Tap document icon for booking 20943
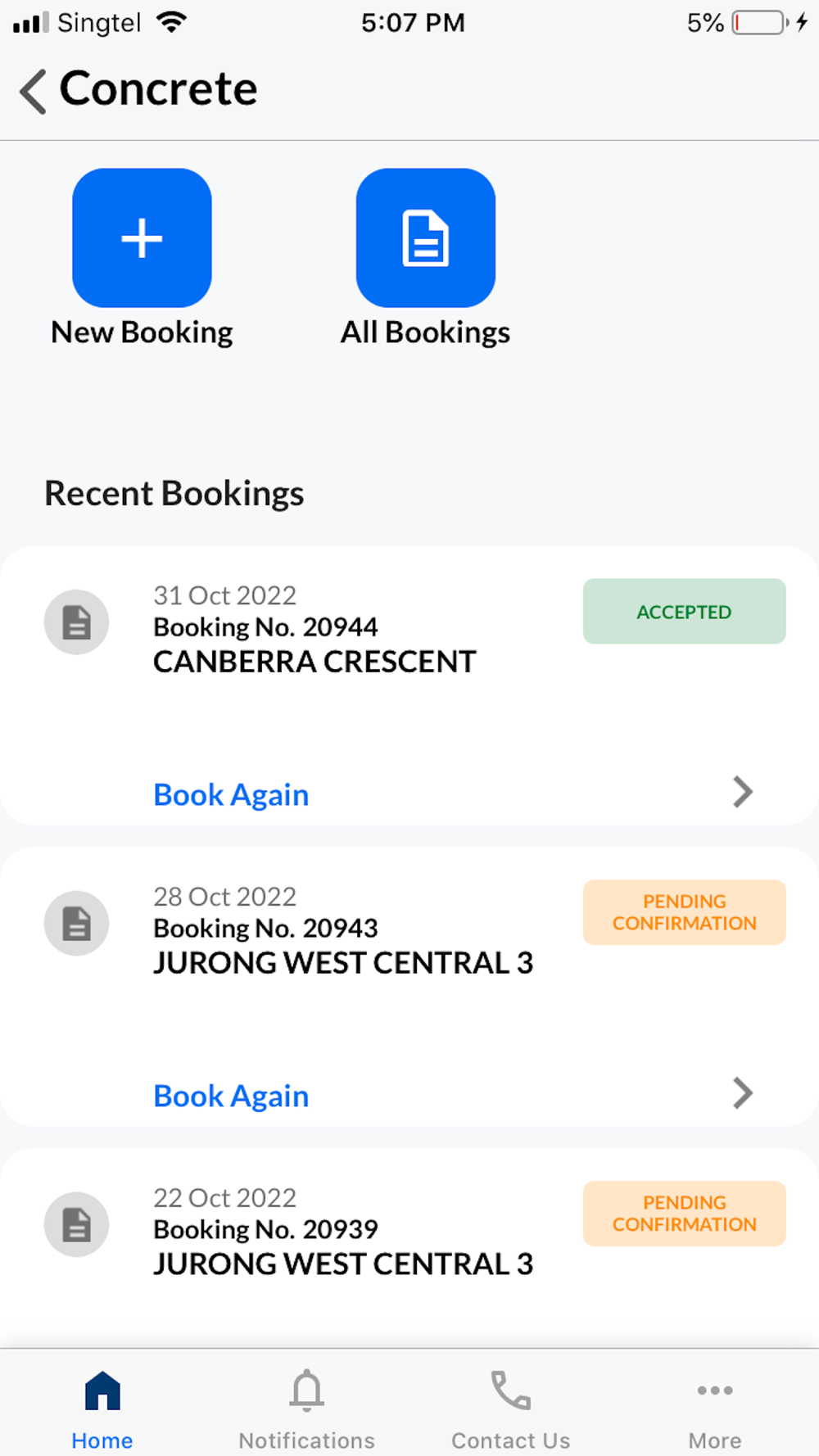 pyautogui.click(x=76, y=924)
